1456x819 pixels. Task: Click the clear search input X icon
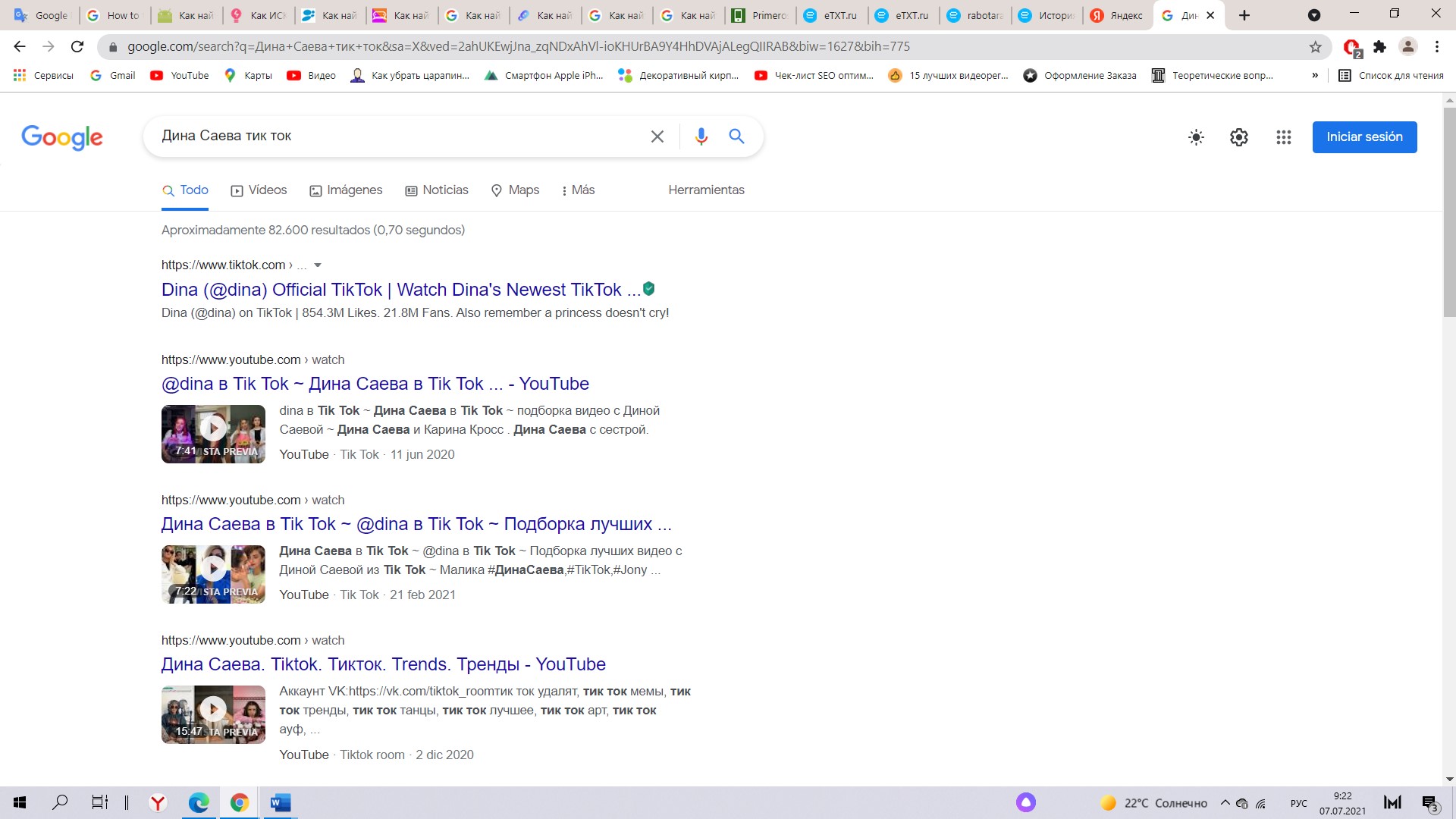click(x=658, y=136)
